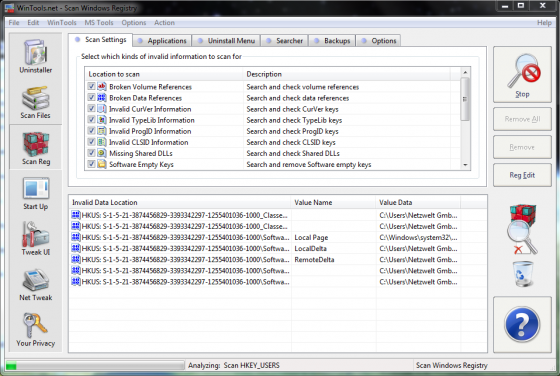Click the blue question mark help icon
This screenshot has height=376, width=560.
coord(522,324)
